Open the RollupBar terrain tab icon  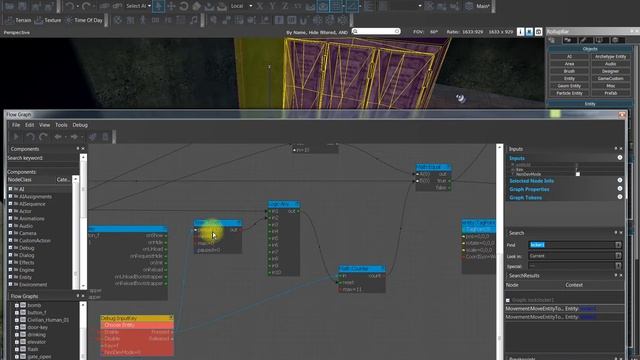pyautogui.click(x=569, y=40)
